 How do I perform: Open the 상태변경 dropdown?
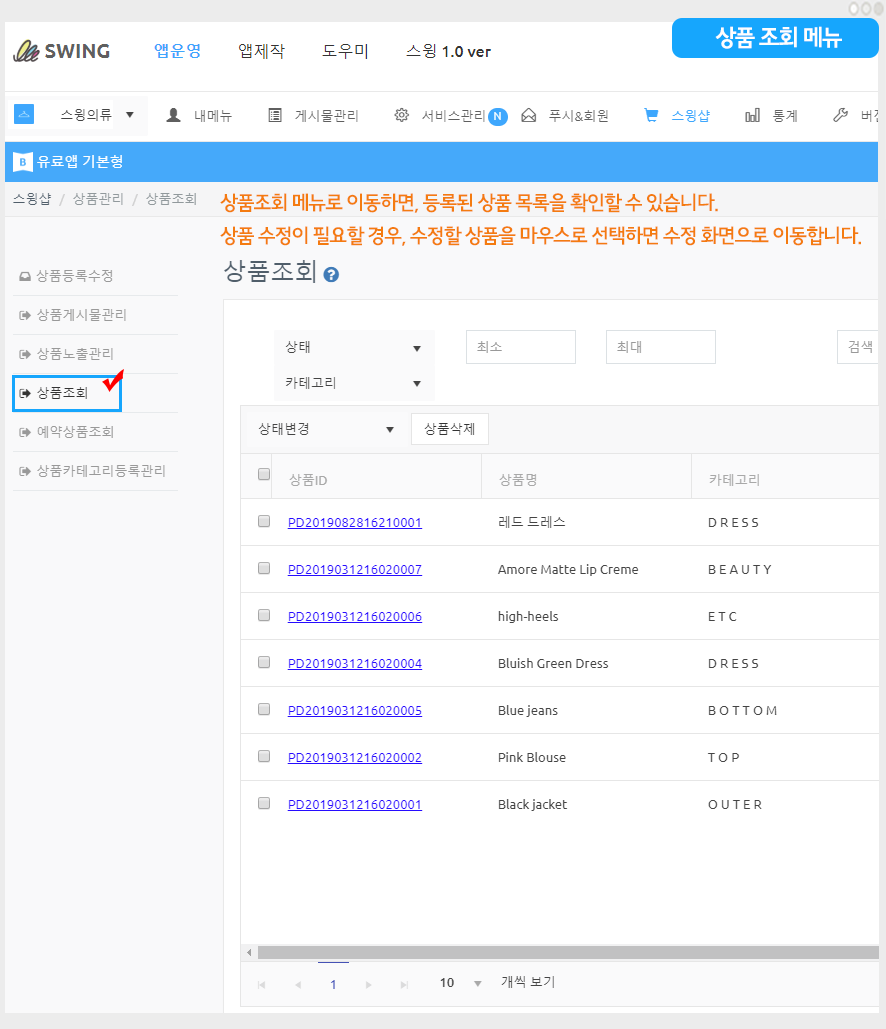pyautogui.click(x=328, y=429)
